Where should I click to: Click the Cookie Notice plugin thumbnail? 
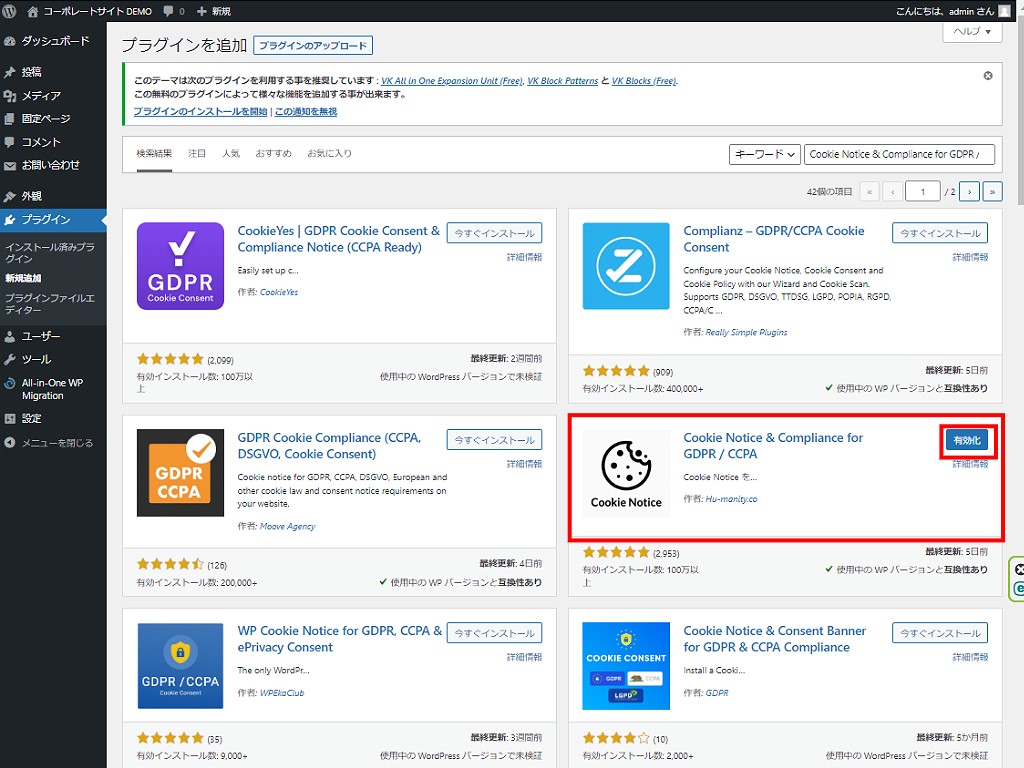click(626, 472)
